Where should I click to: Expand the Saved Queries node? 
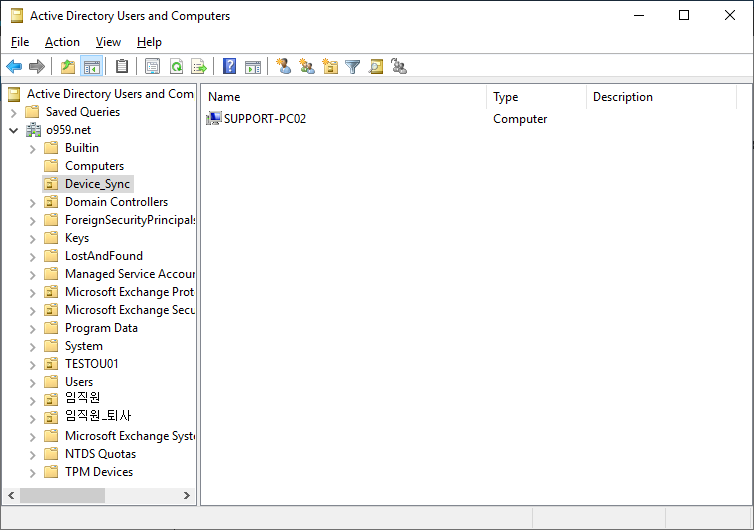pyautogui.click(x=13, y=113)
